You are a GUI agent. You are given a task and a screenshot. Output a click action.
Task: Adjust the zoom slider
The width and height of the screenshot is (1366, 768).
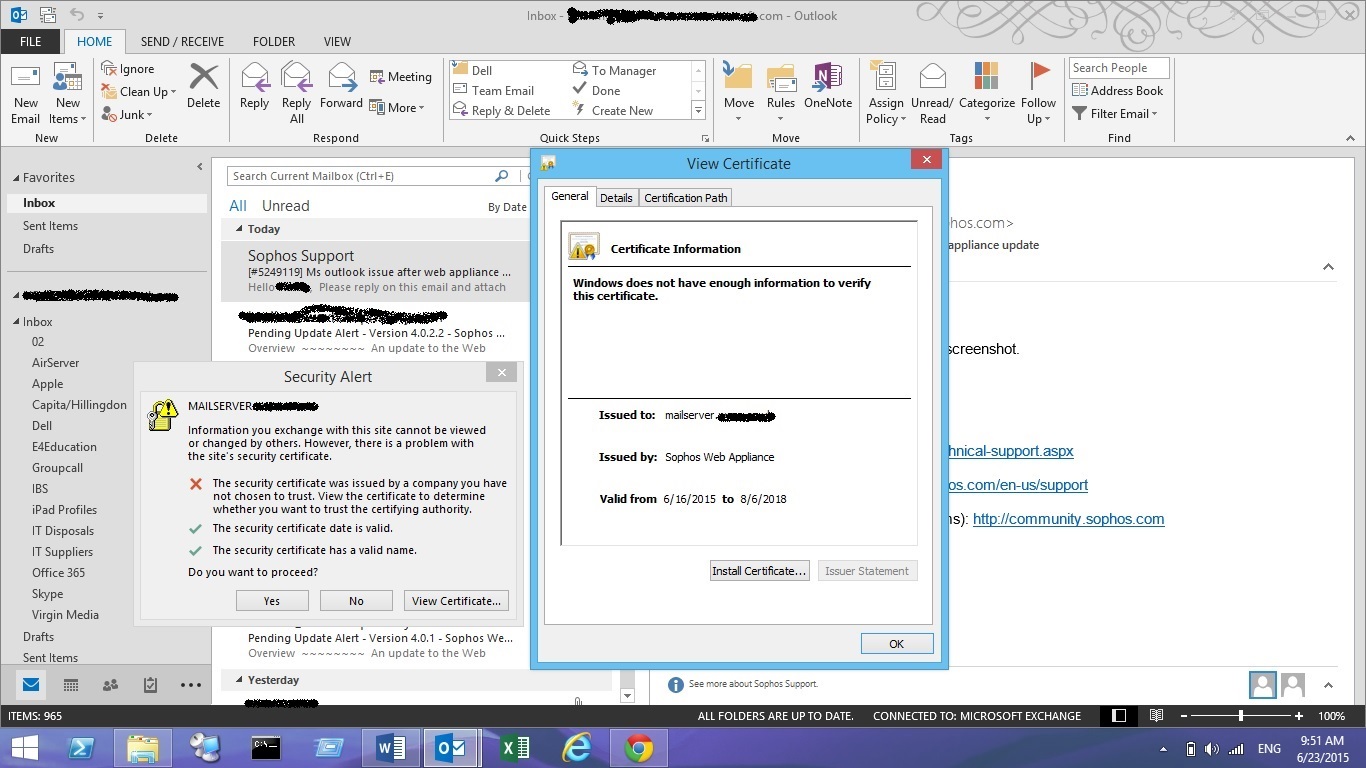tap(1240, 716)
